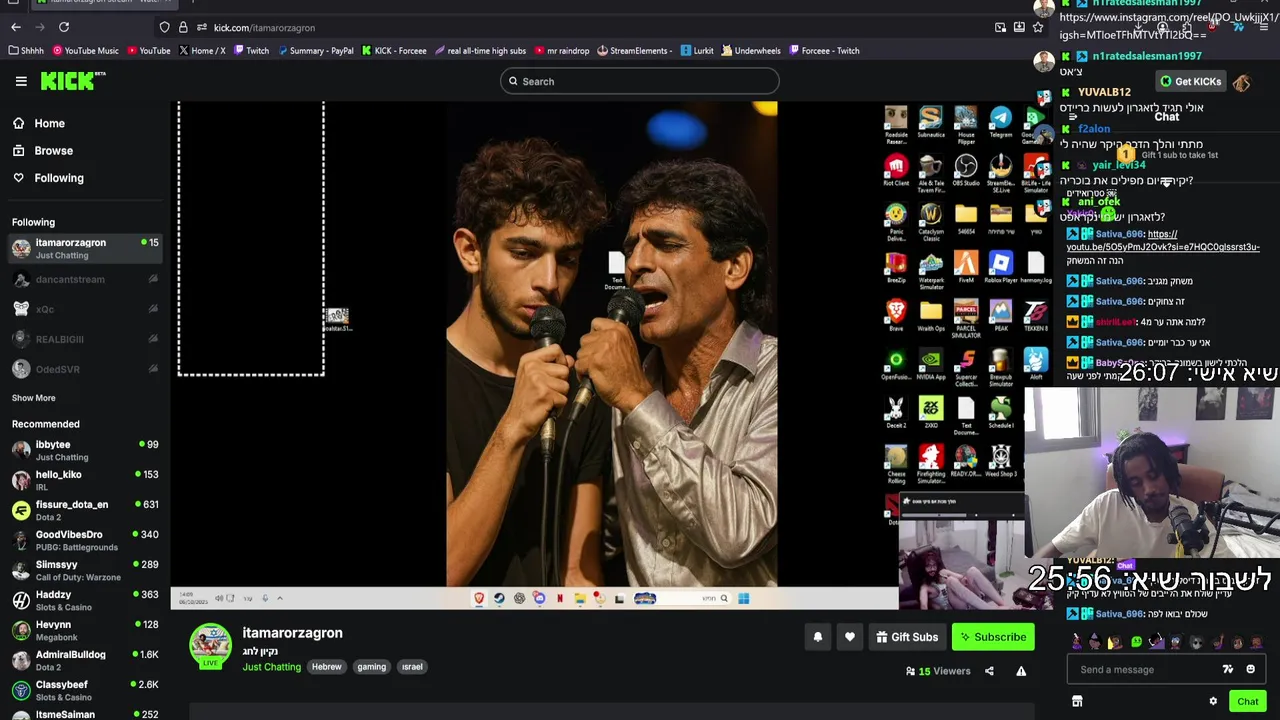Image resolution: width=1280 pixels, height=720 pixels.
Task: Click the Brave desktop icon in stream
Action: [896, 316]
